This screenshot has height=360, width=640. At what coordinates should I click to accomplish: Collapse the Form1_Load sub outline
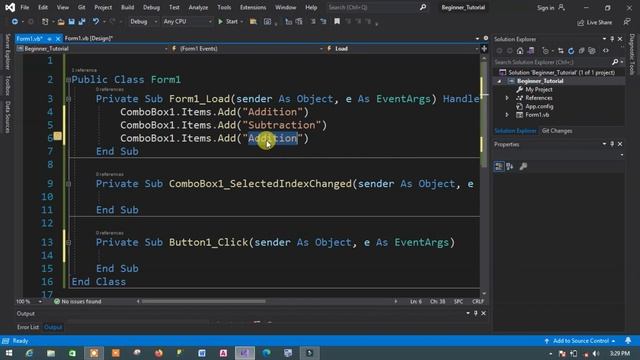[68, 99]
